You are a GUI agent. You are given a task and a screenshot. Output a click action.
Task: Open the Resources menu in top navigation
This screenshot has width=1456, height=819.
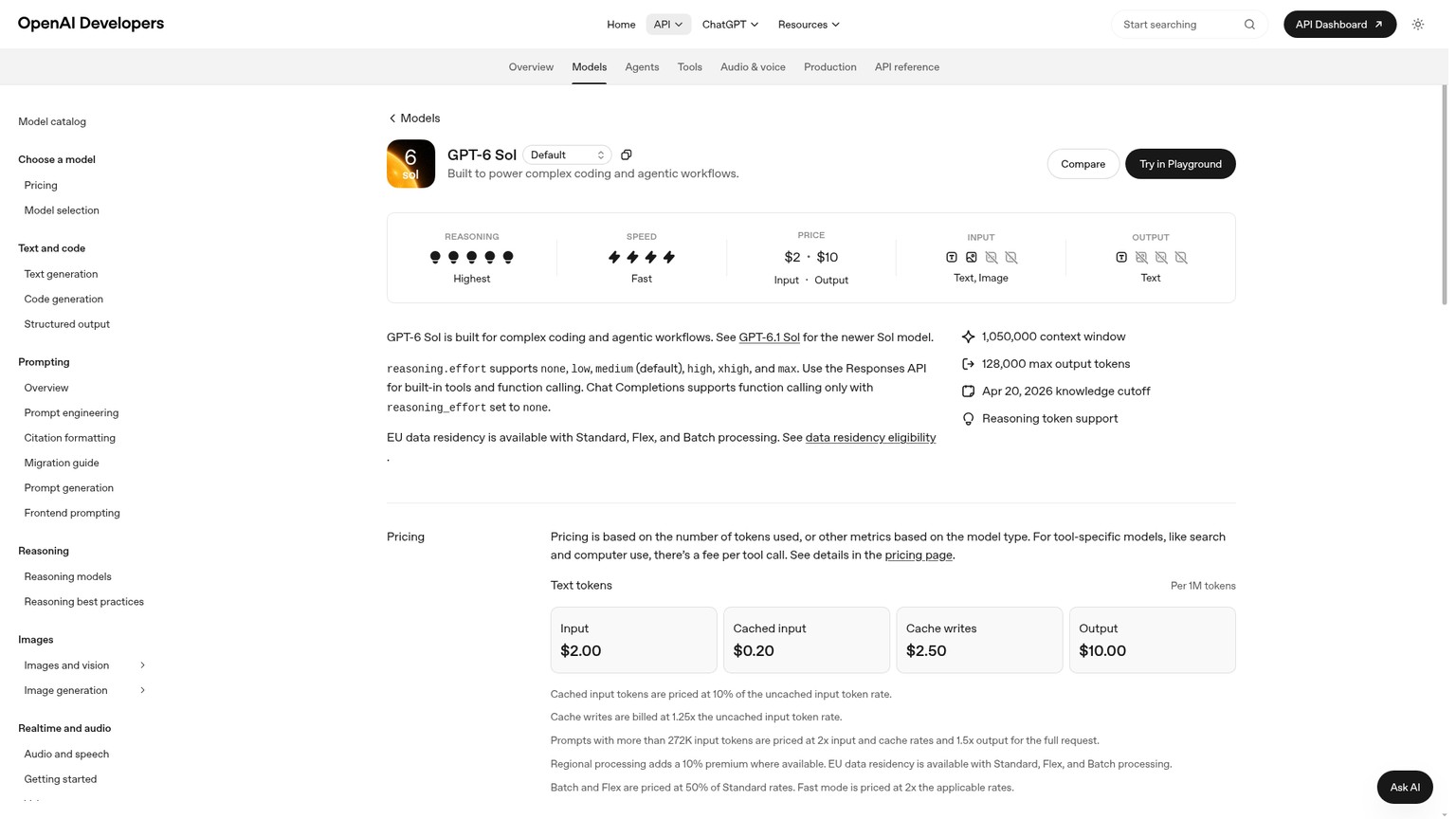pyautogui.click(x=809, y=25)
